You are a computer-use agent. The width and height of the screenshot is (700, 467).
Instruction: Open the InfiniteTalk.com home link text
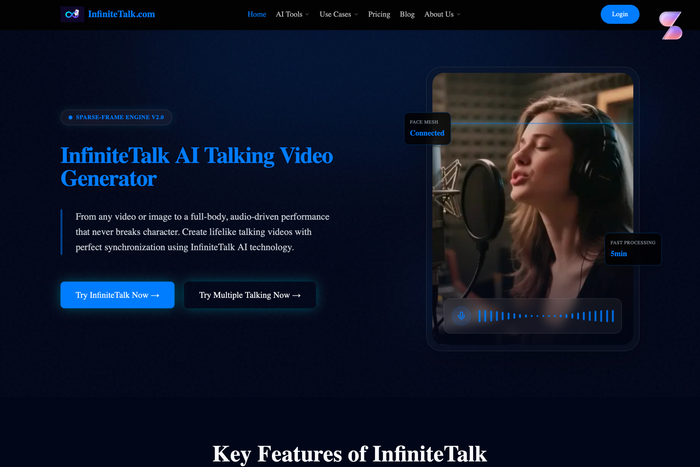[x=121, y=14]
